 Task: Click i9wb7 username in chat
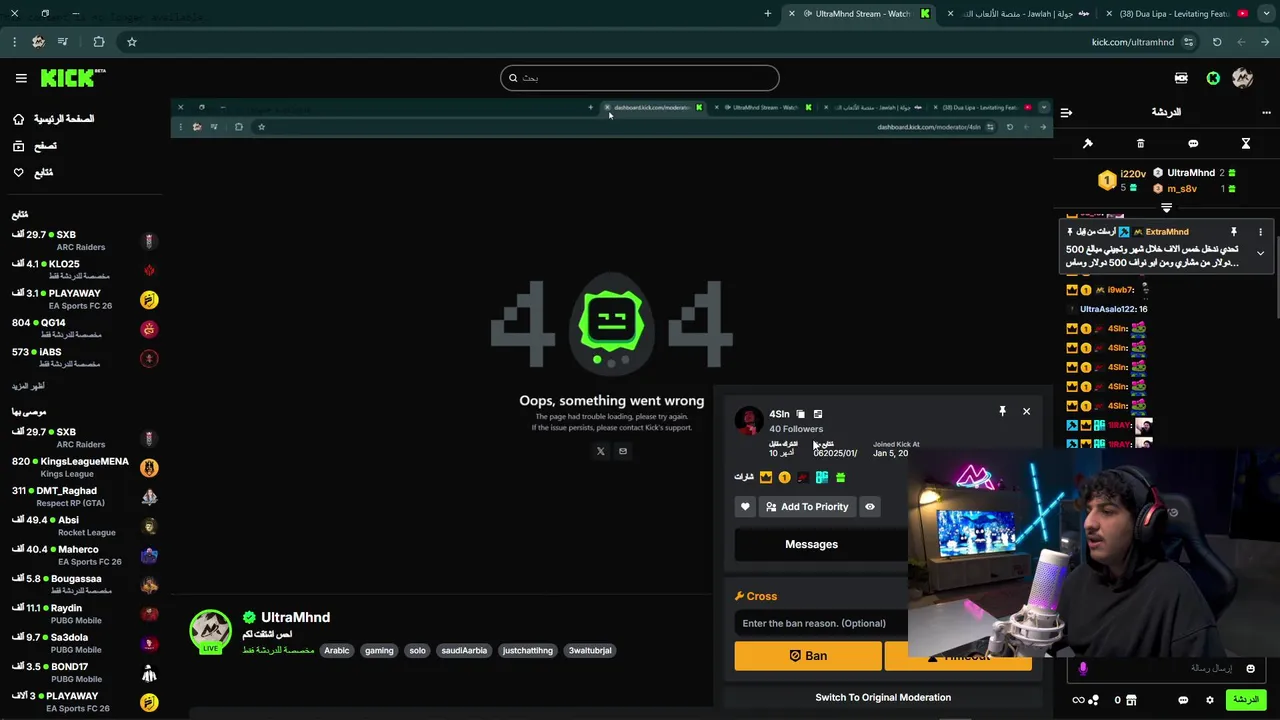[1120, 290]
